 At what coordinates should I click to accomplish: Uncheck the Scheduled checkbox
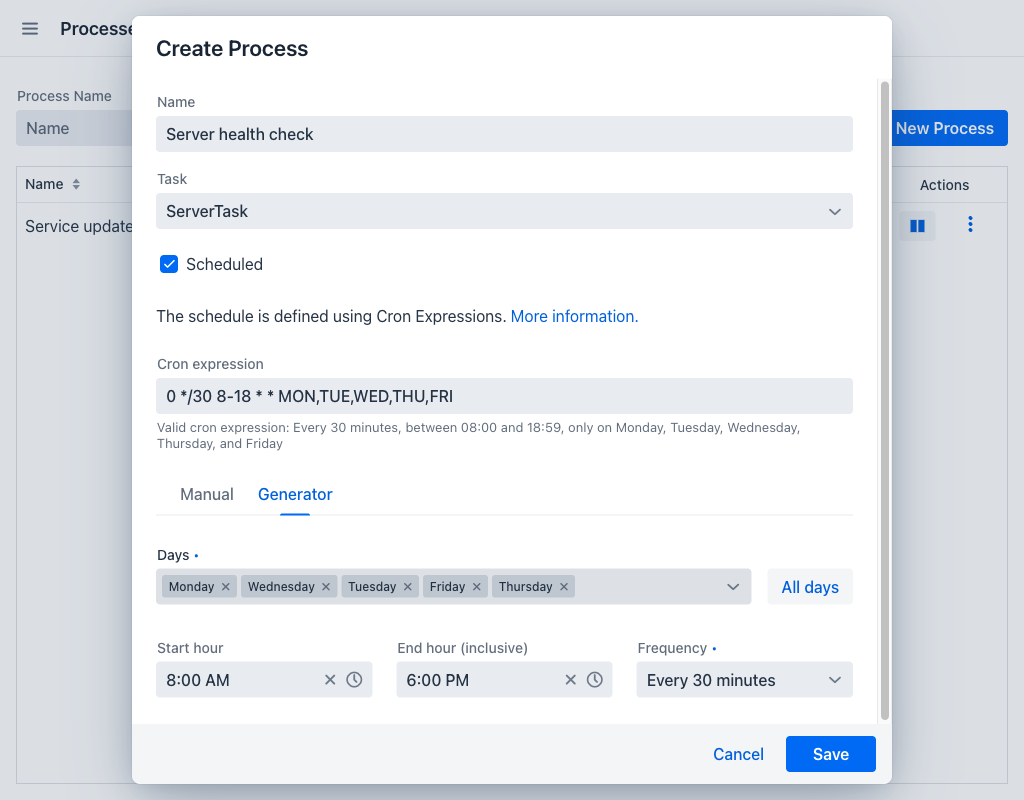[x=169, y=264]
